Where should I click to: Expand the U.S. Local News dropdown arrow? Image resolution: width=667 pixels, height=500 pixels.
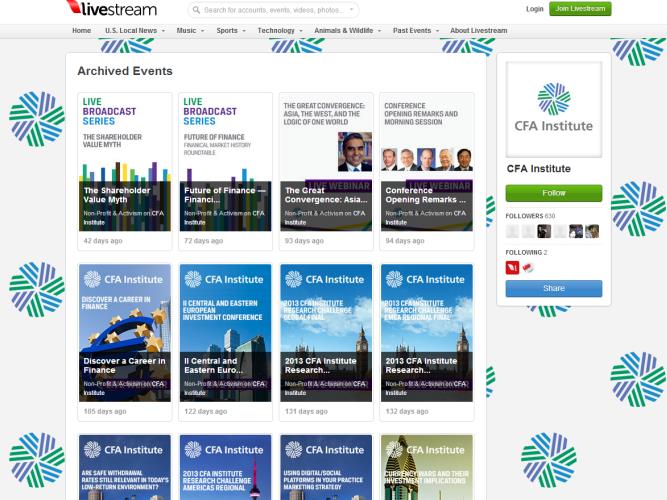(163, 31)
